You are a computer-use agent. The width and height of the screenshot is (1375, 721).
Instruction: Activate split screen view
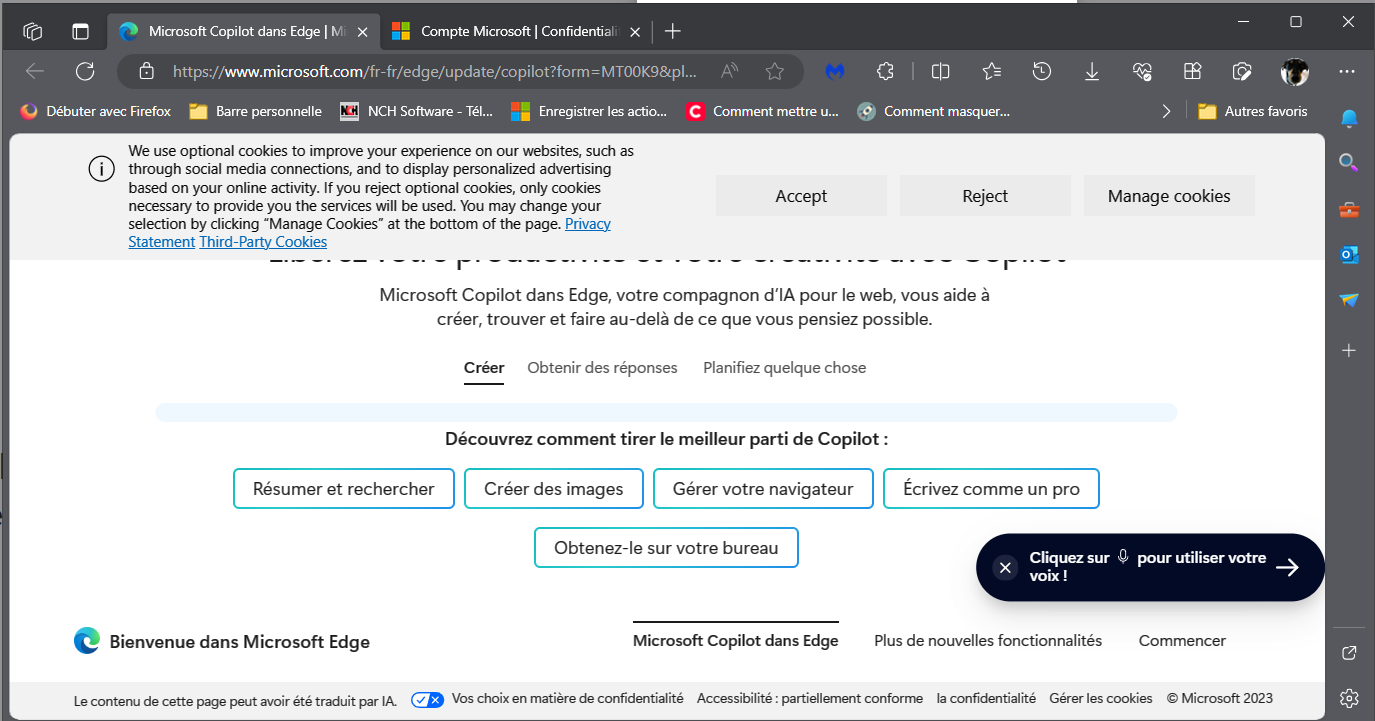click(x=940, y=71)
